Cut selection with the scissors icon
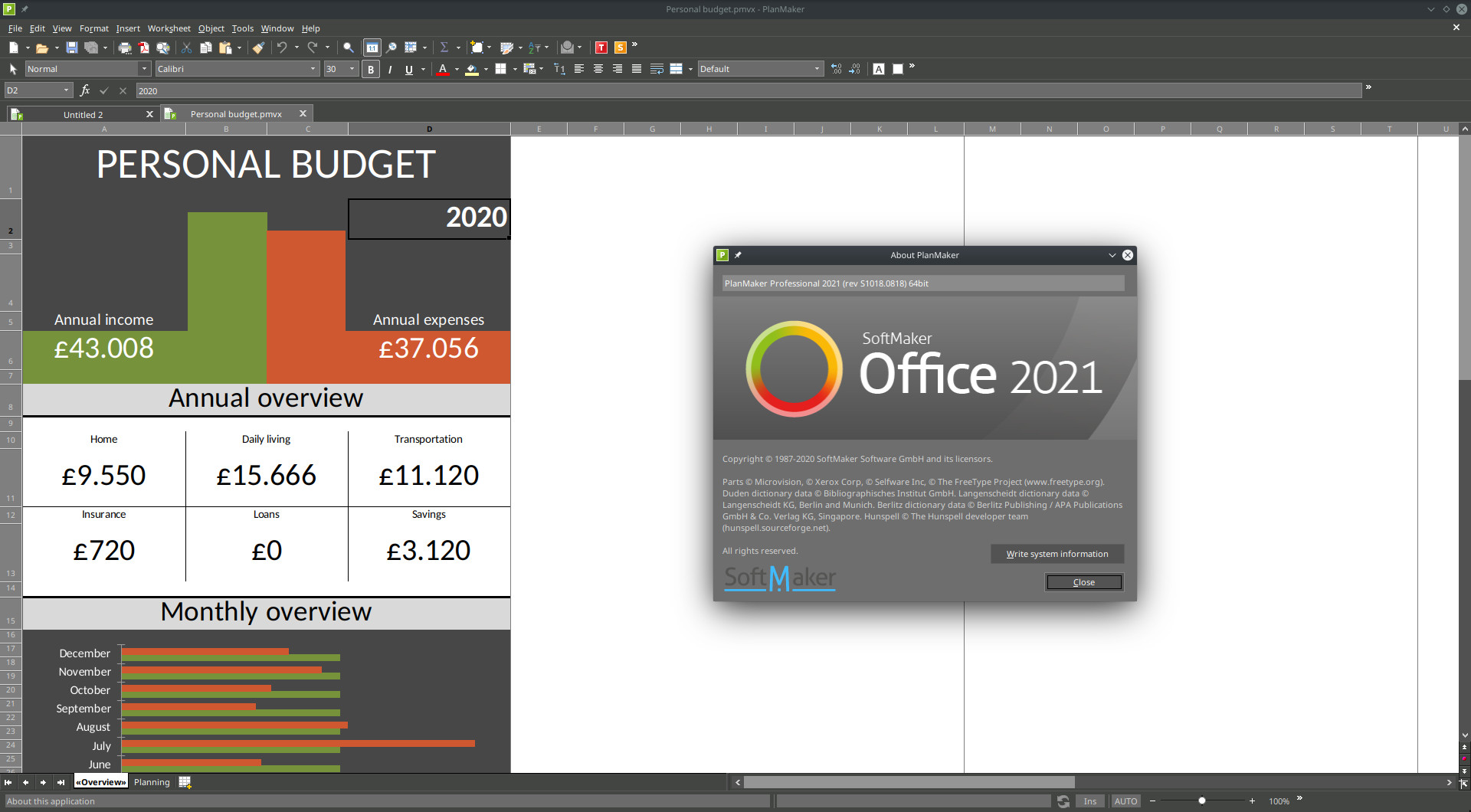 (x=186, y=47)
